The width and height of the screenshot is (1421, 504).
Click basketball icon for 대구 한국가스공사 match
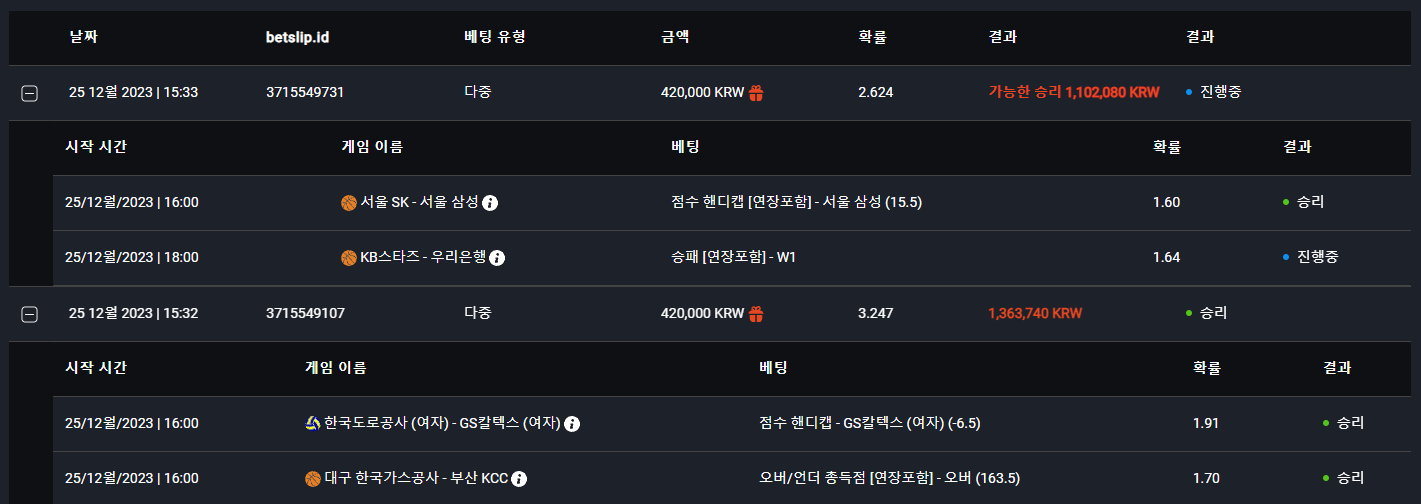313,479
